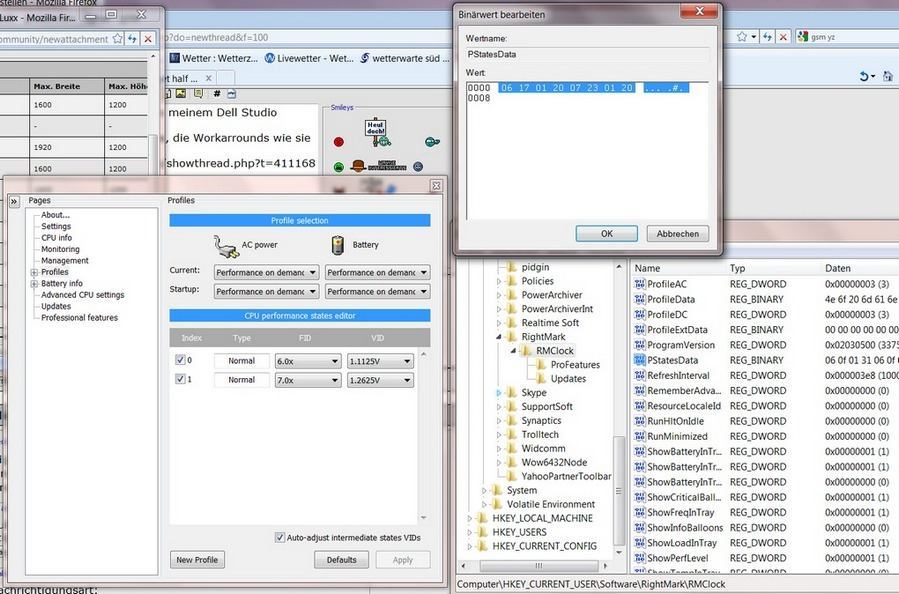899x594 pixels.
Task: Select the ProfileAC registry value icon
Action: click(639, 284)
